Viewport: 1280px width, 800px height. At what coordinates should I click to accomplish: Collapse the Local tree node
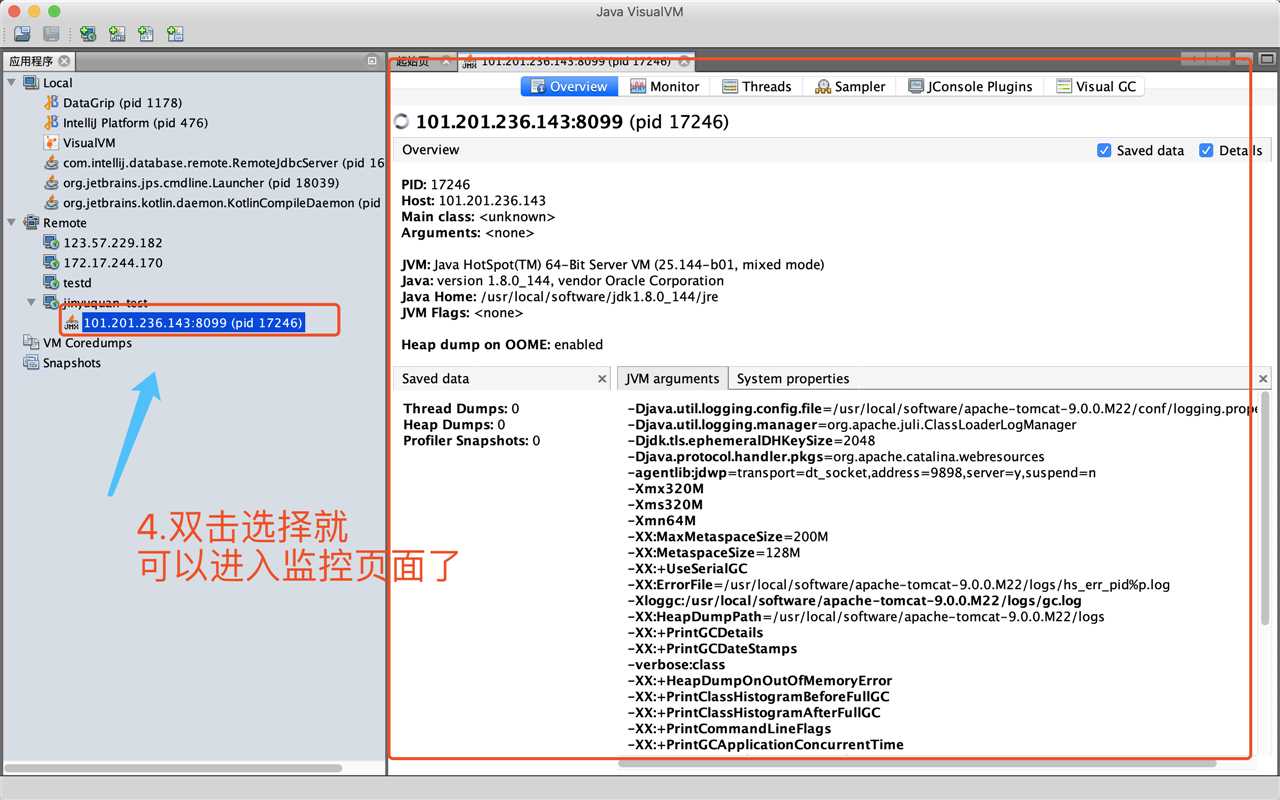tap(11, 83)
